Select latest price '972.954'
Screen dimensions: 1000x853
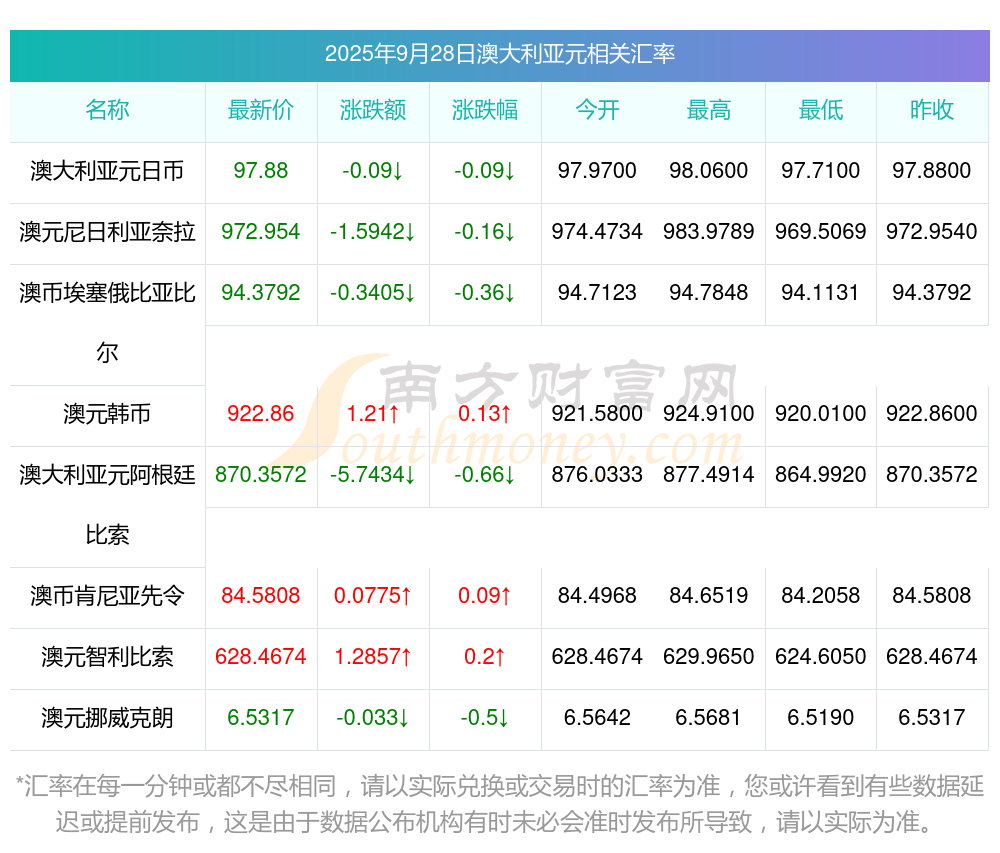(x=261, y=232)
